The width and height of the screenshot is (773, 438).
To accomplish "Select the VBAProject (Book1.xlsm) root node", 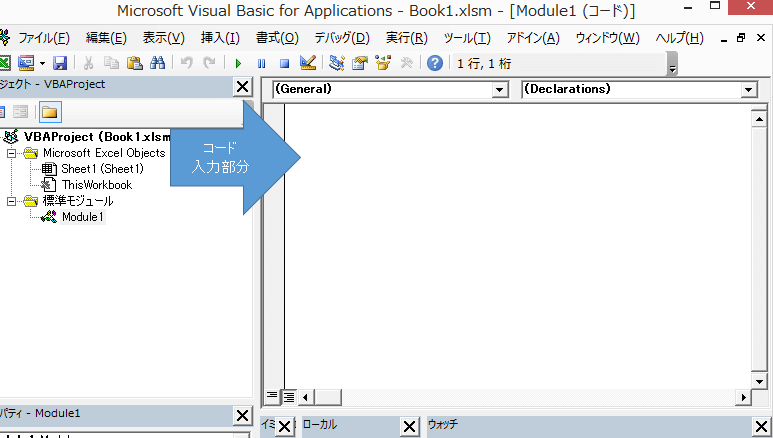I will [x=96, y=137].
